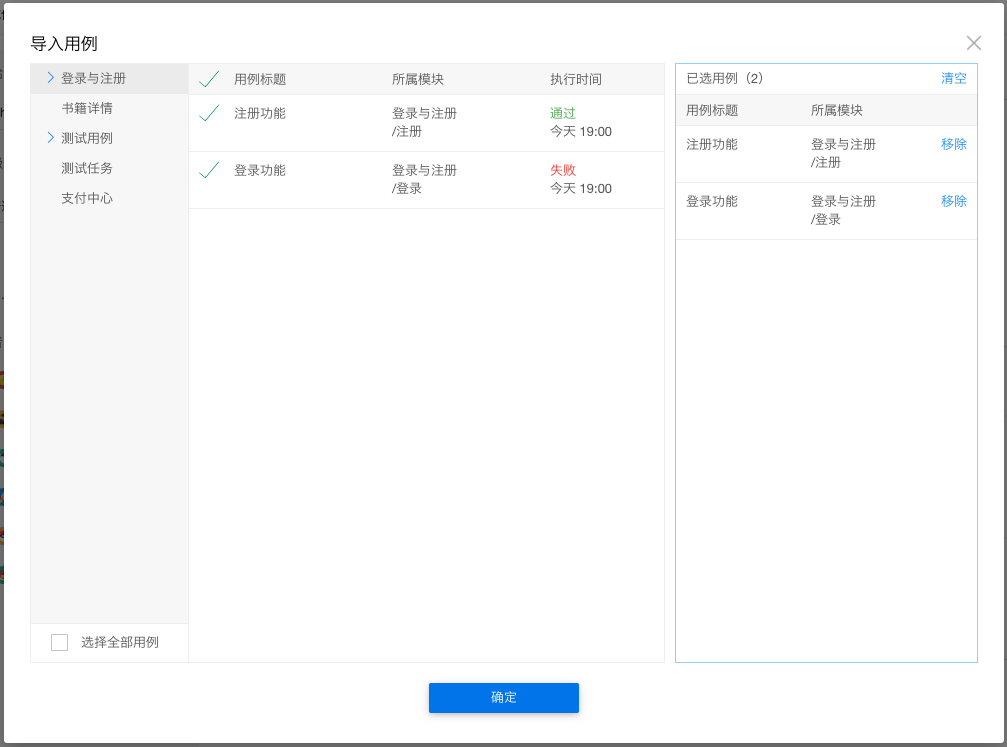
Task: Remove 登录功能 from selected cases
Action: pos(953,201)
